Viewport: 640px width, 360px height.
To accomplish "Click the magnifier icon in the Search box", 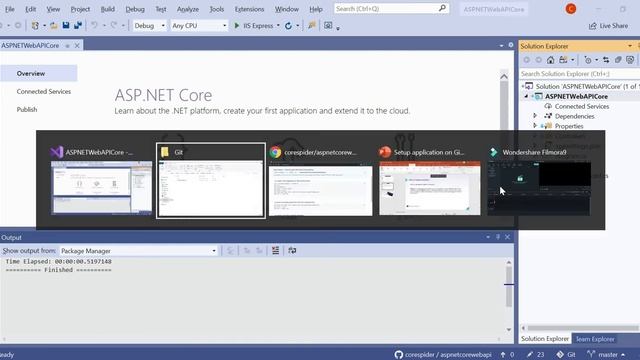I will click(x=442, y=8).
